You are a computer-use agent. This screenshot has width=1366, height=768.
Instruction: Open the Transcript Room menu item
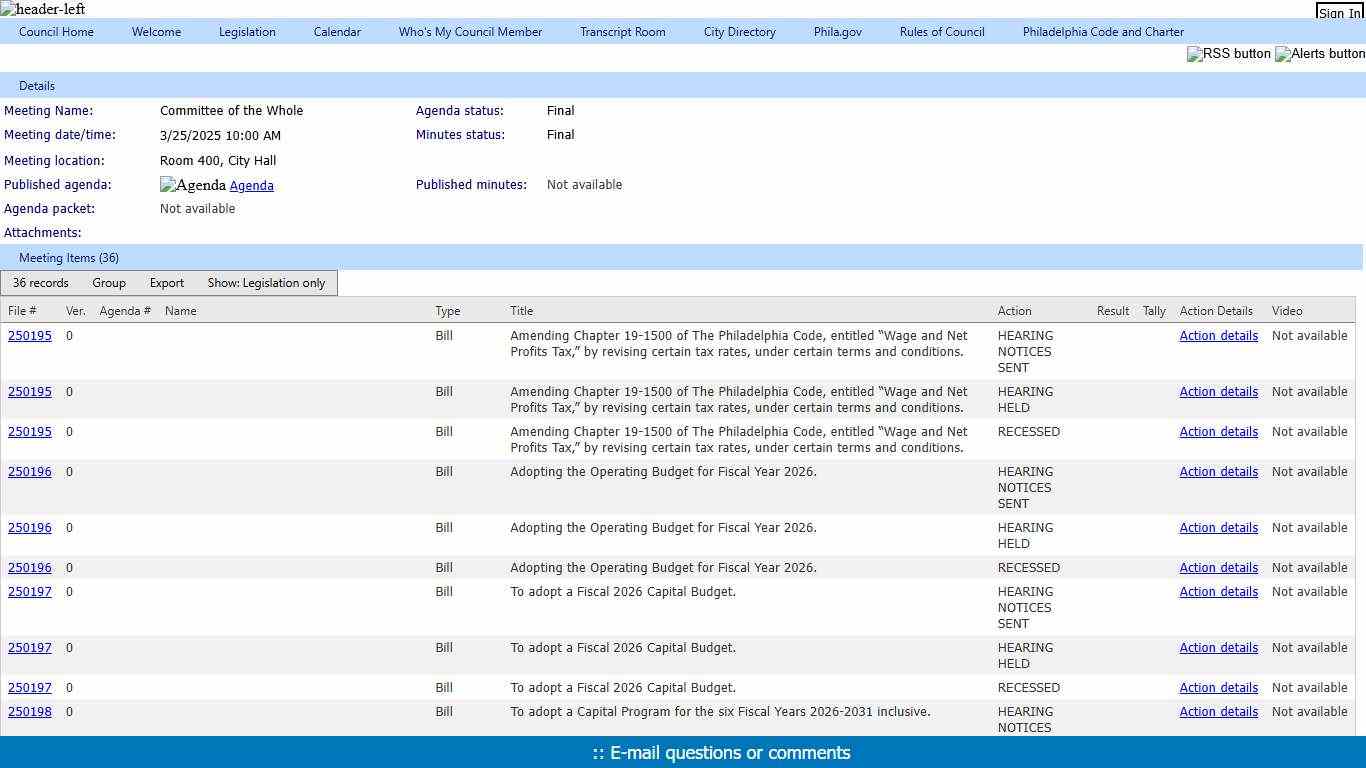pos(622,32)
